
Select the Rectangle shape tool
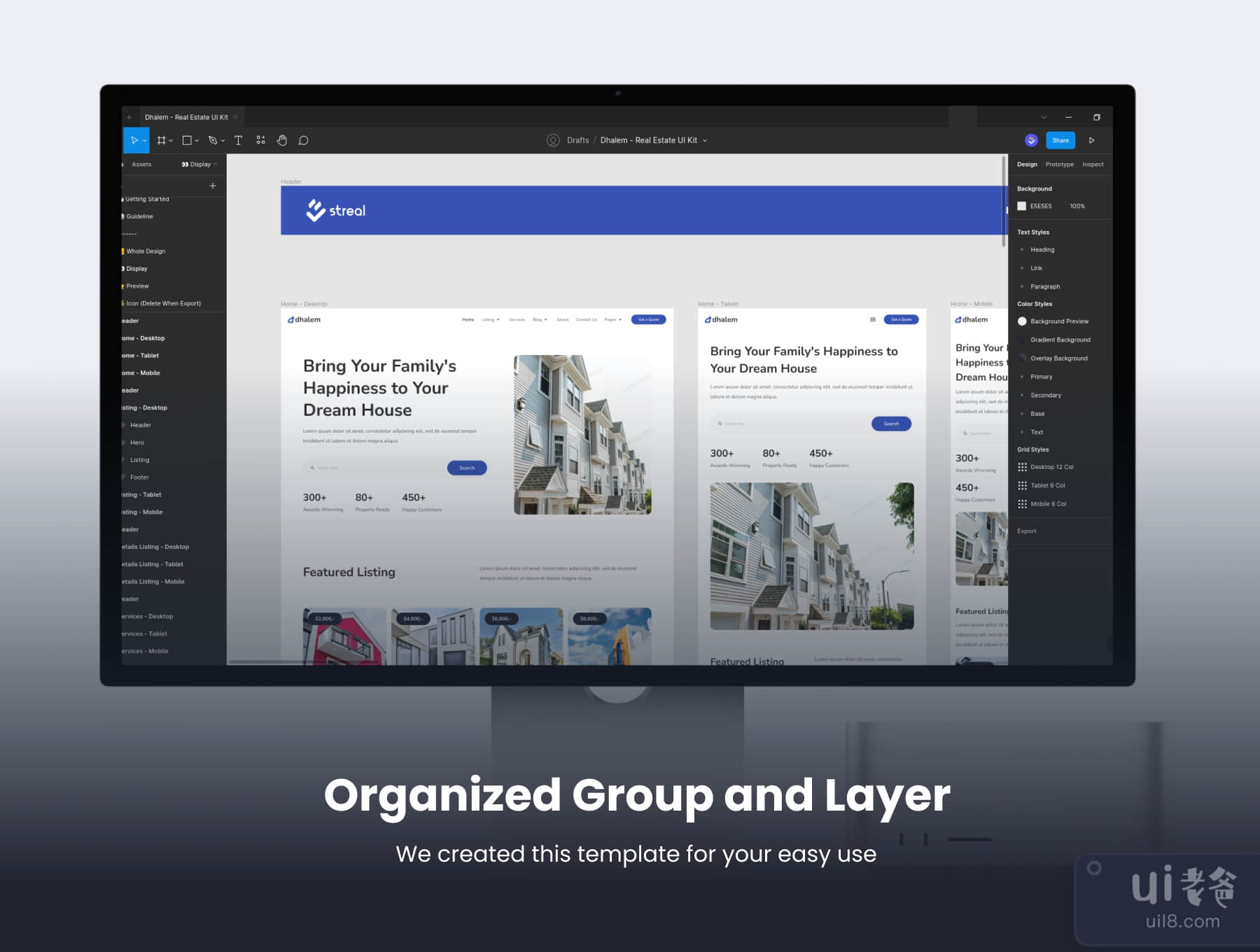[187, 141]
